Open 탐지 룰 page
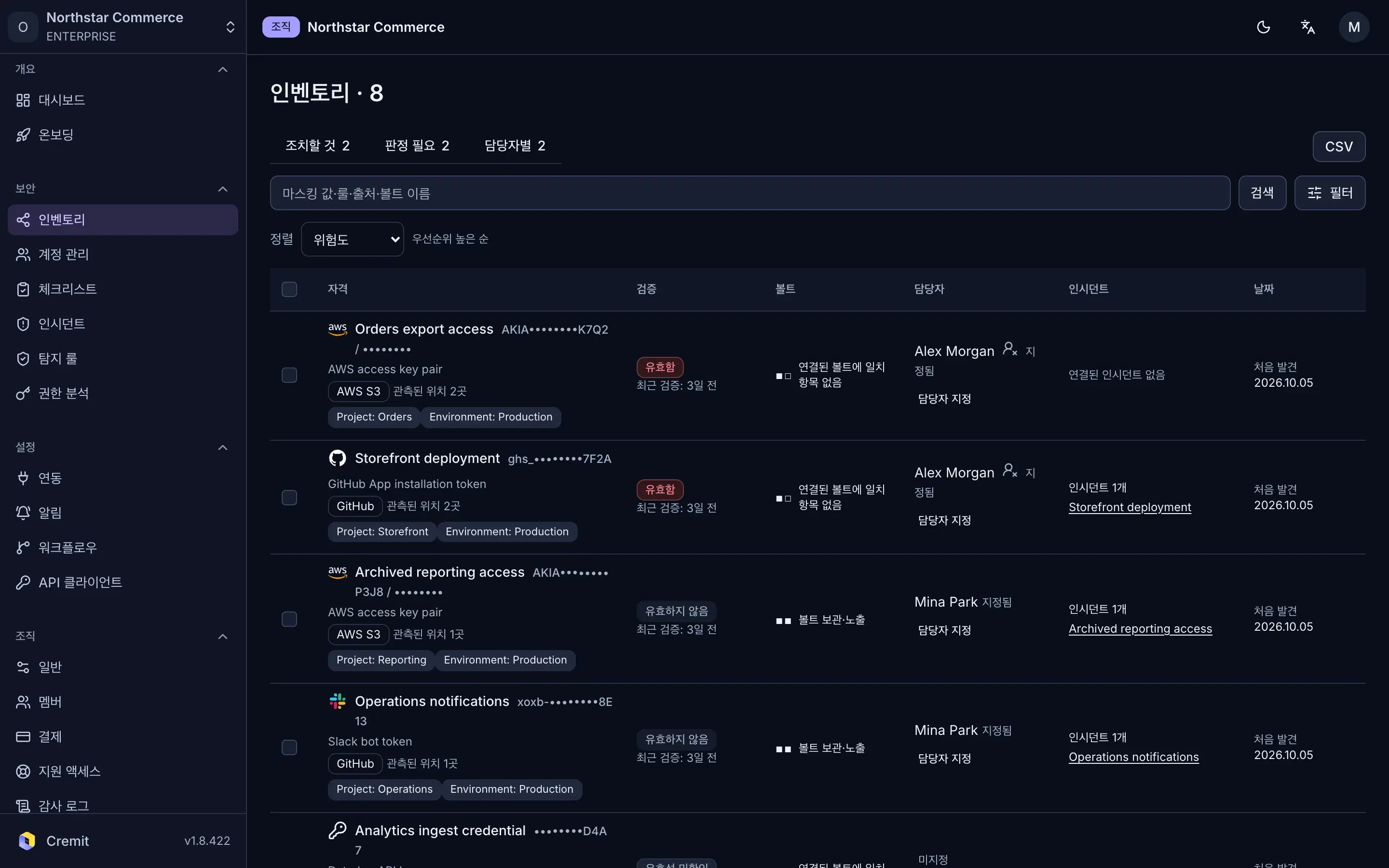 click(x=123, y=359)
